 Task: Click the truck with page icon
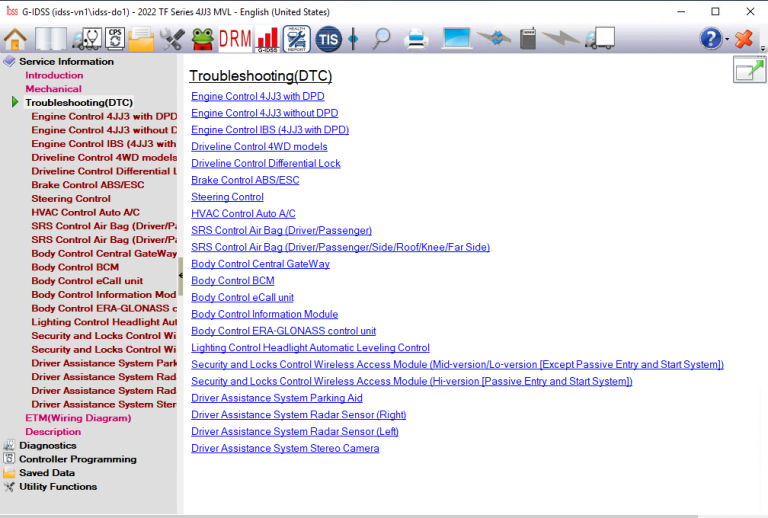(600, 38)
